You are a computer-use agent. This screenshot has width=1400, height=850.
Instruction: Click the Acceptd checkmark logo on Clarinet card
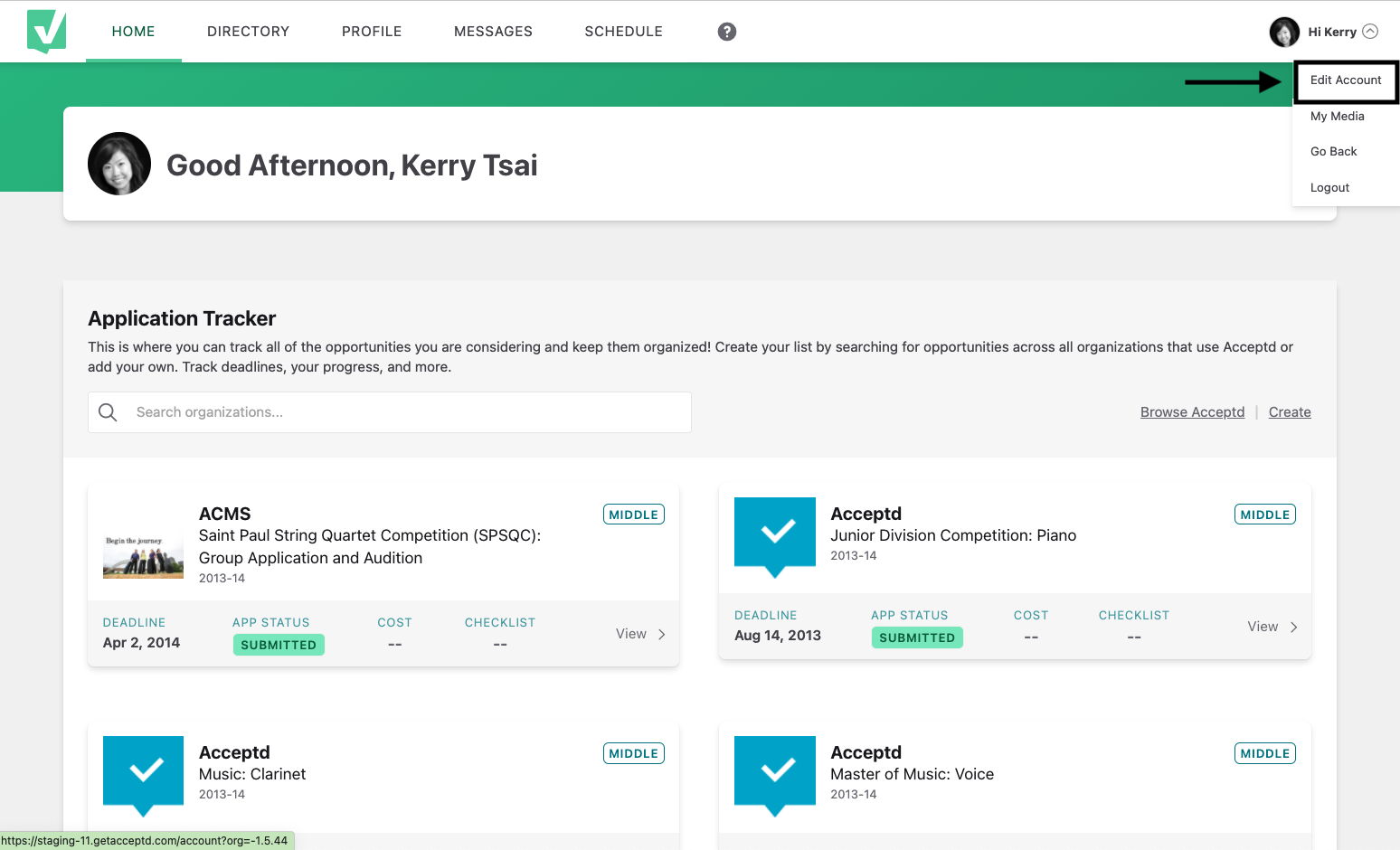point(143,776)
